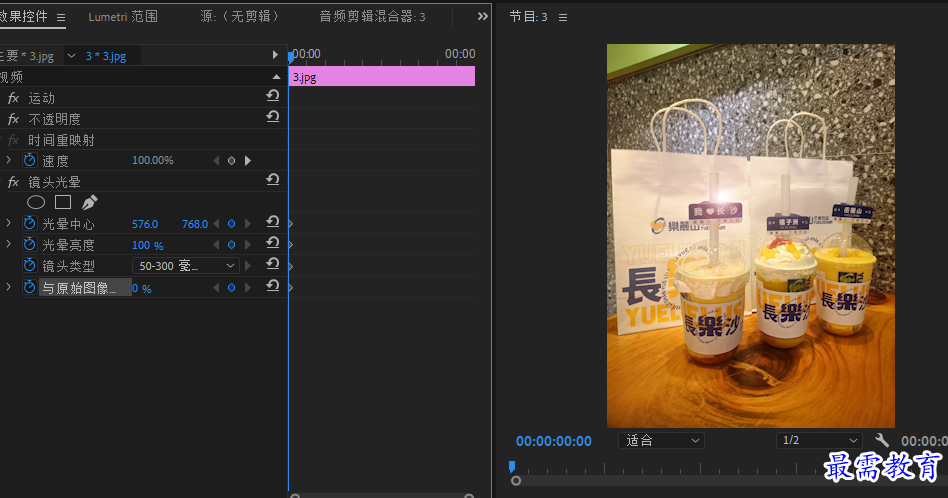
Task: Toggle 光晕中心 animation stopwatch
Action: (x=29, y=224)
